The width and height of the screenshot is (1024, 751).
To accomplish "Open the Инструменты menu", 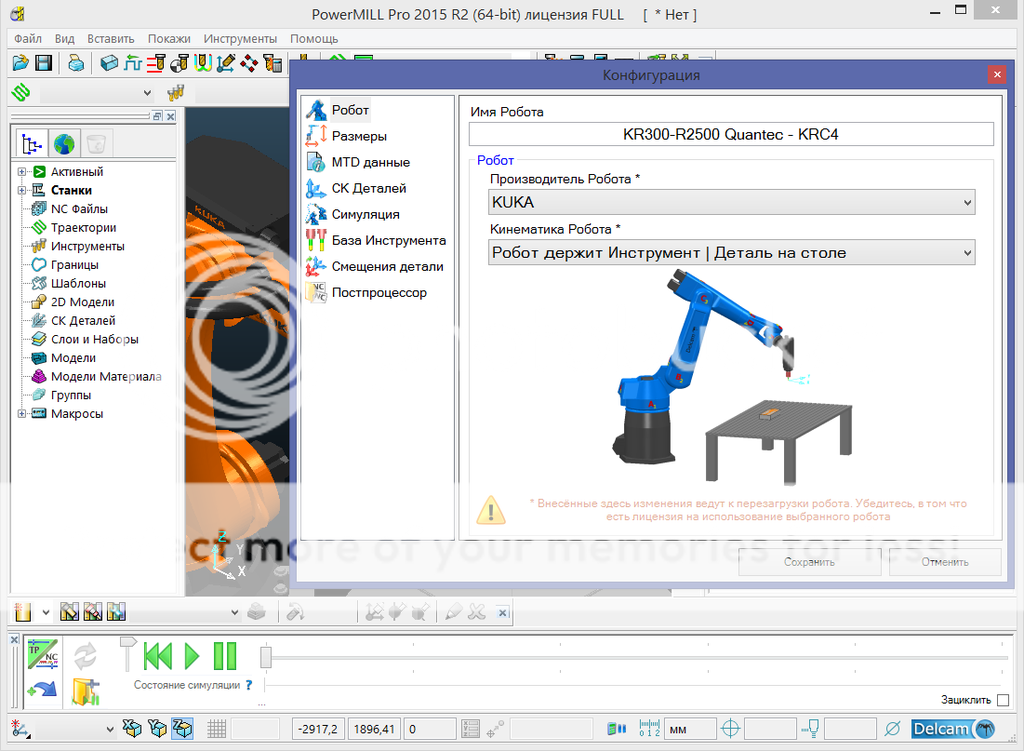I will (x=240, y=38).
